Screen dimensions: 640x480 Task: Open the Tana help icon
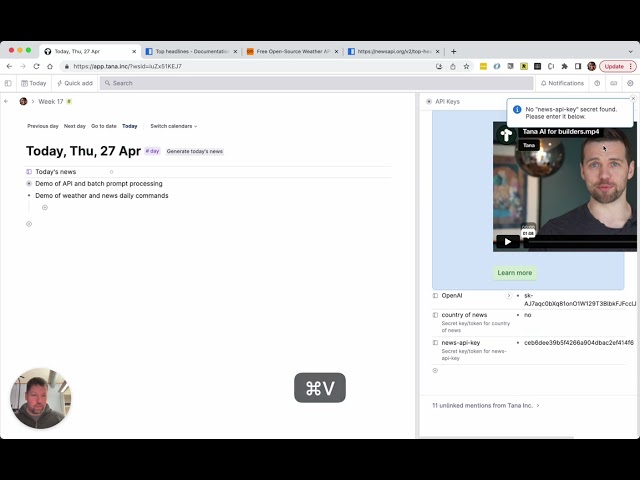(x=597, y=83)
